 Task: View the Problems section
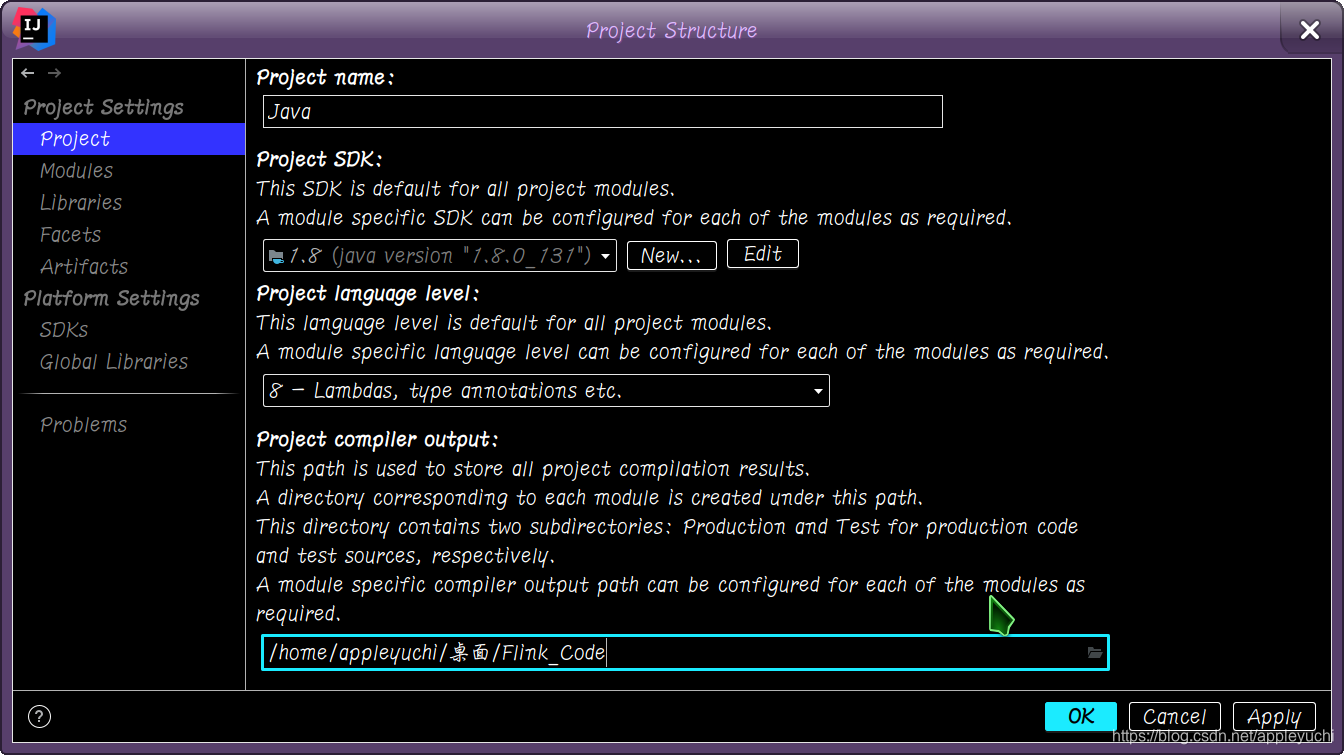point(83,424)
